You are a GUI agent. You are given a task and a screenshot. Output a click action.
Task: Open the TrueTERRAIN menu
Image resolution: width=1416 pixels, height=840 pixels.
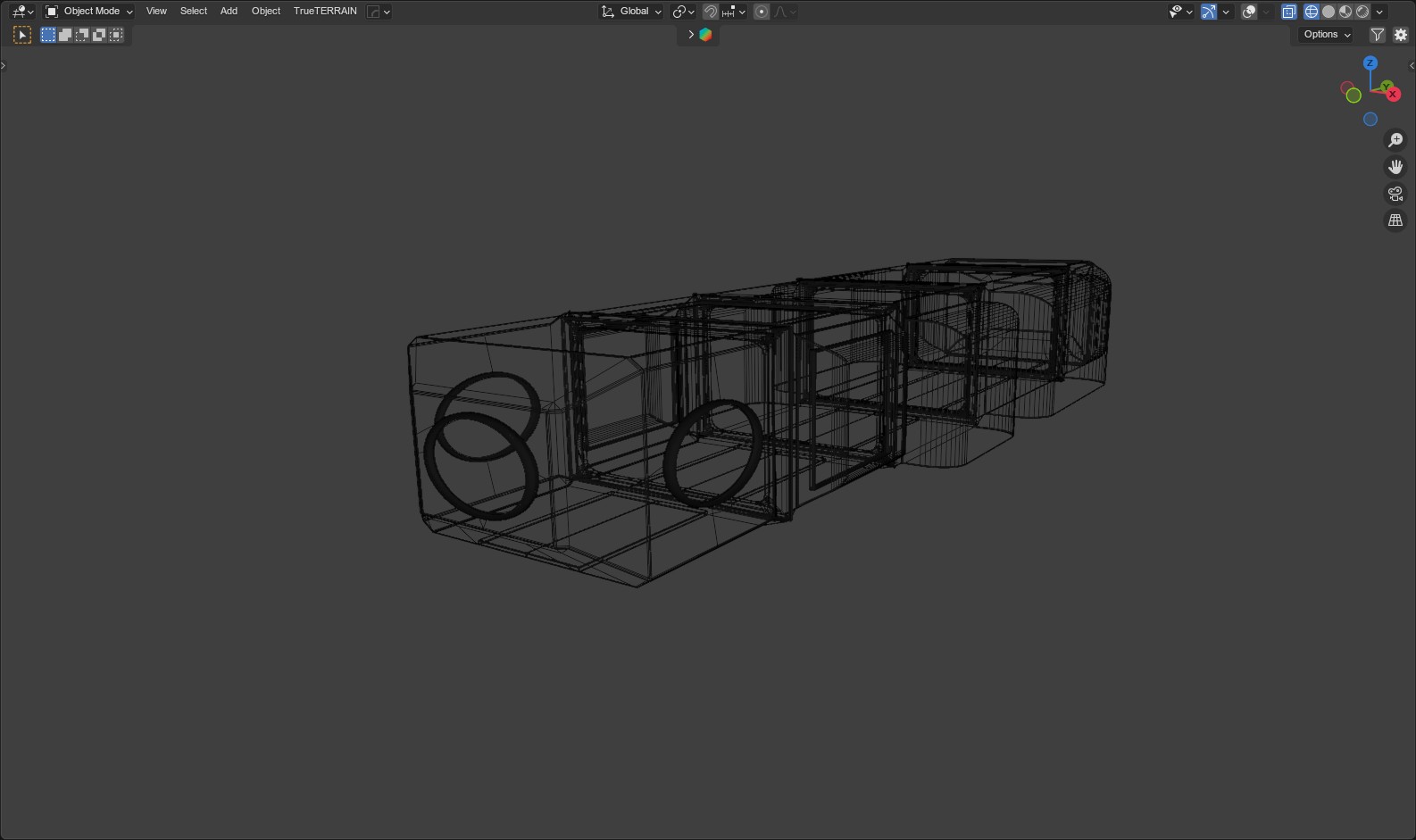(325, 12)
